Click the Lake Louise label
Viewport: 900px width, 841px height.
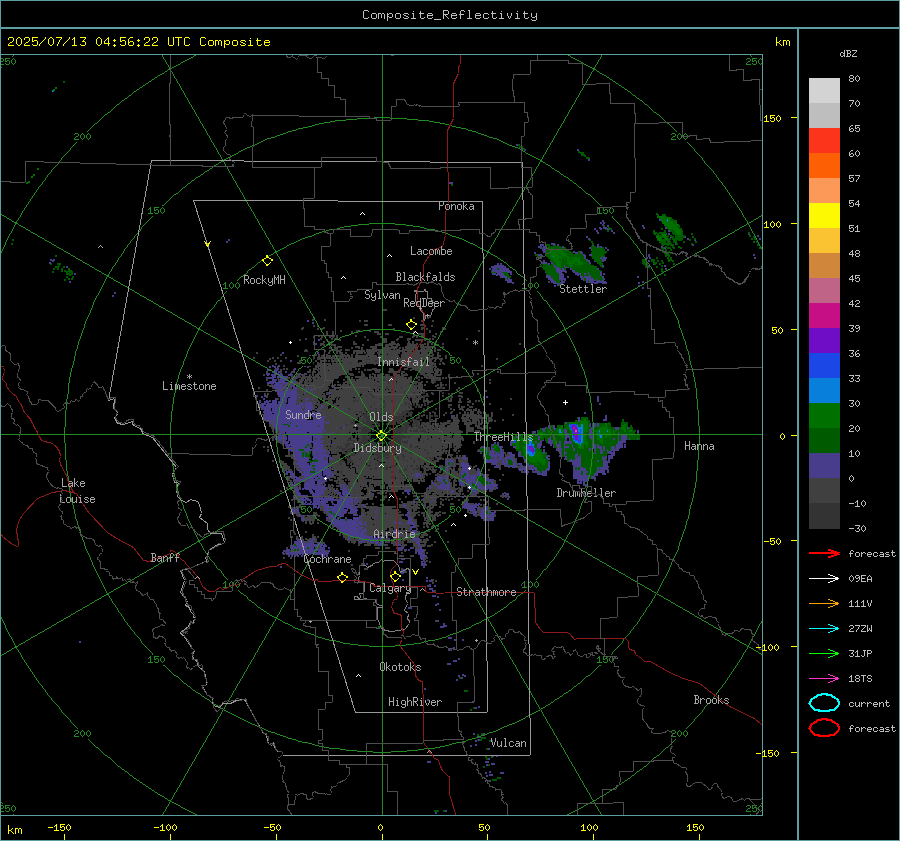point(77,491)
